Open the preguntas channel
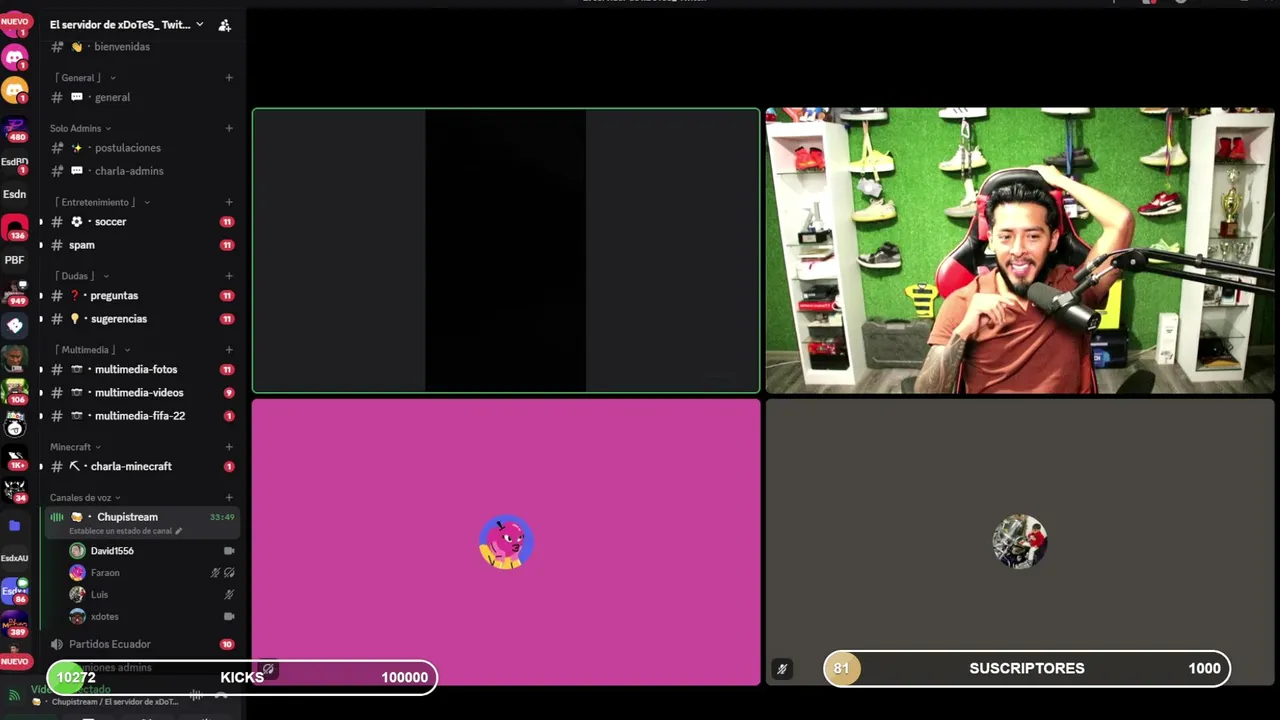 (142, 296)
